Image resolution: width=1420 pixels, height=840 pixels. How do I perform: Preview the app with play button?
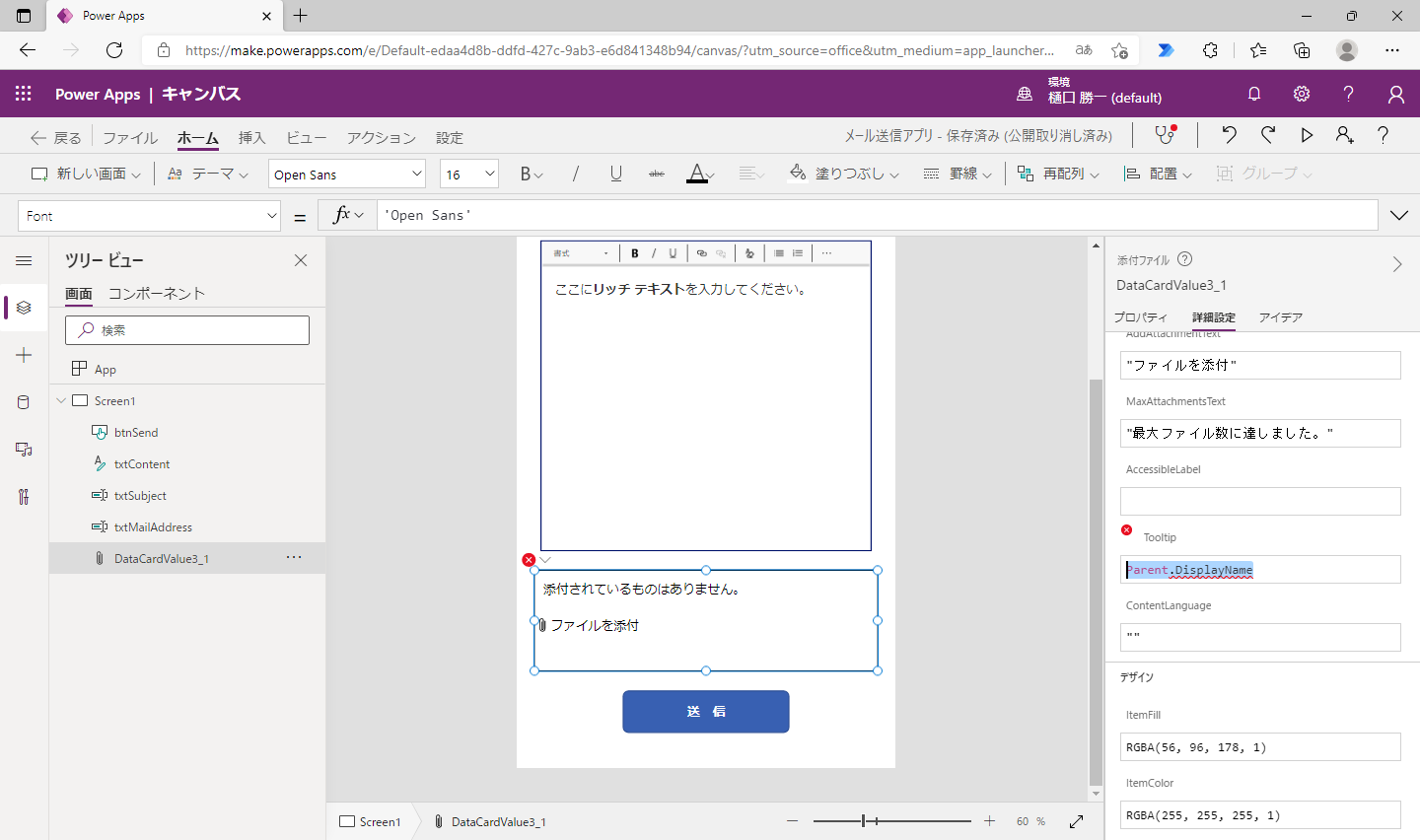click(x=1307, y=135)
